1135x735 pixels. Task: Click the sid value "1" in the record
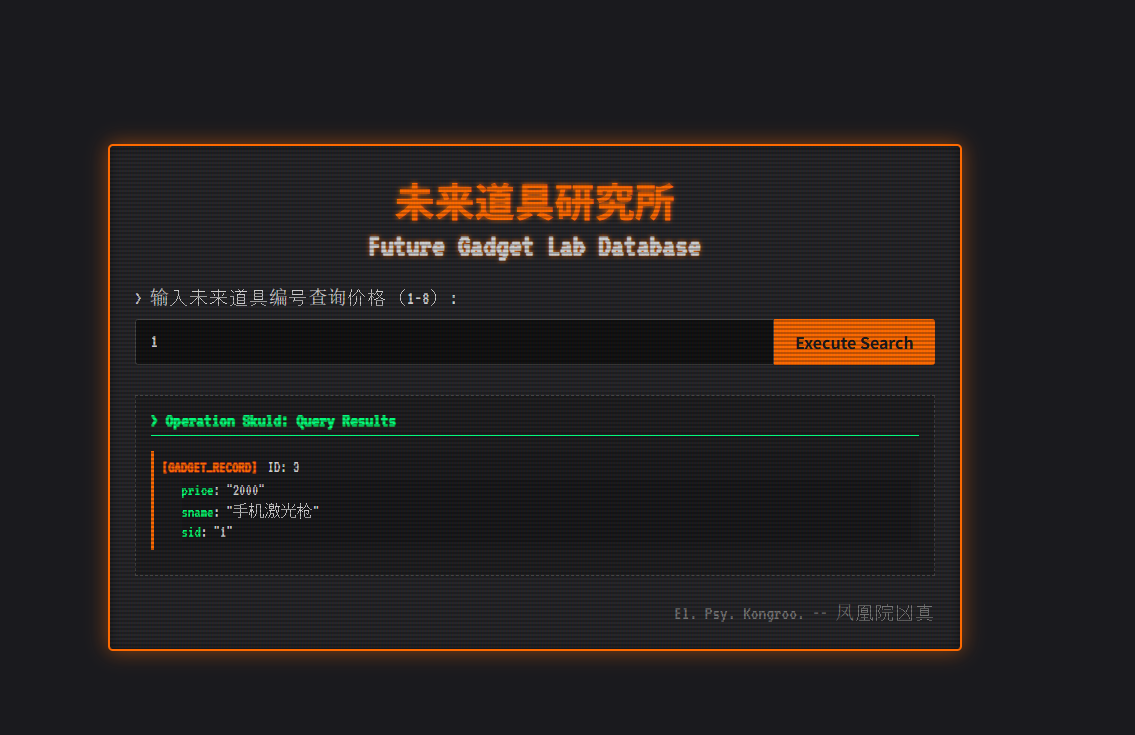click(223, 532)
